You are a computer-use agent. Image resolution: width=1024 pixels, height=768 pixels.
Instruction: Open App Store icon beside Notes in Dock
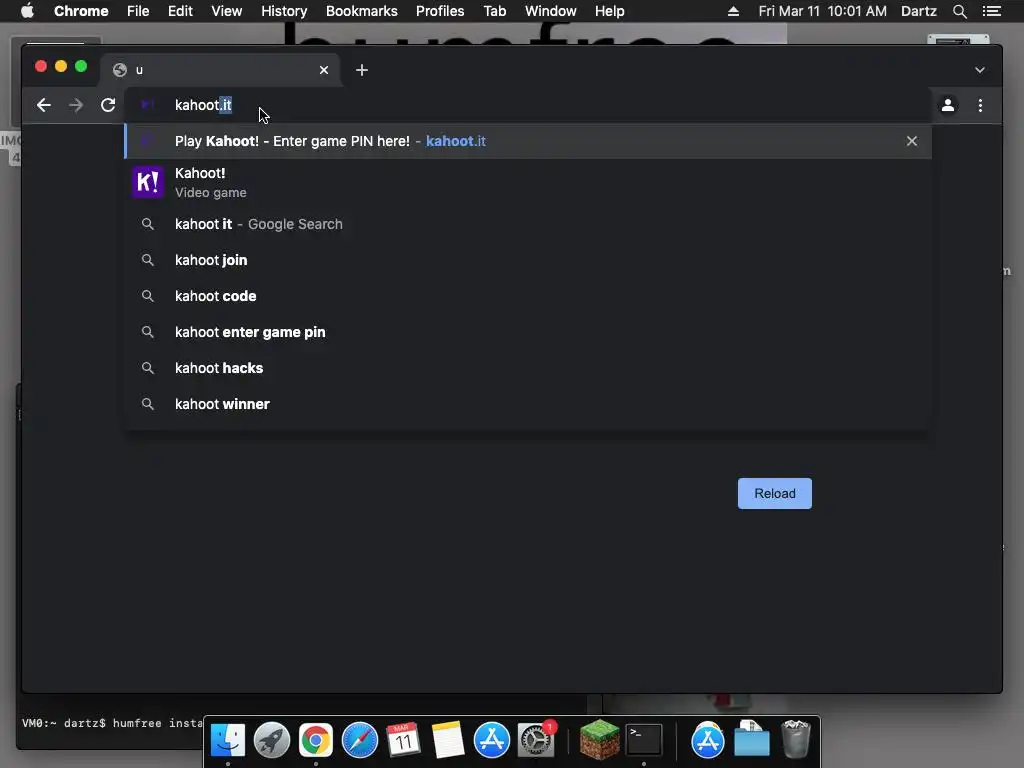click(492, 740)
